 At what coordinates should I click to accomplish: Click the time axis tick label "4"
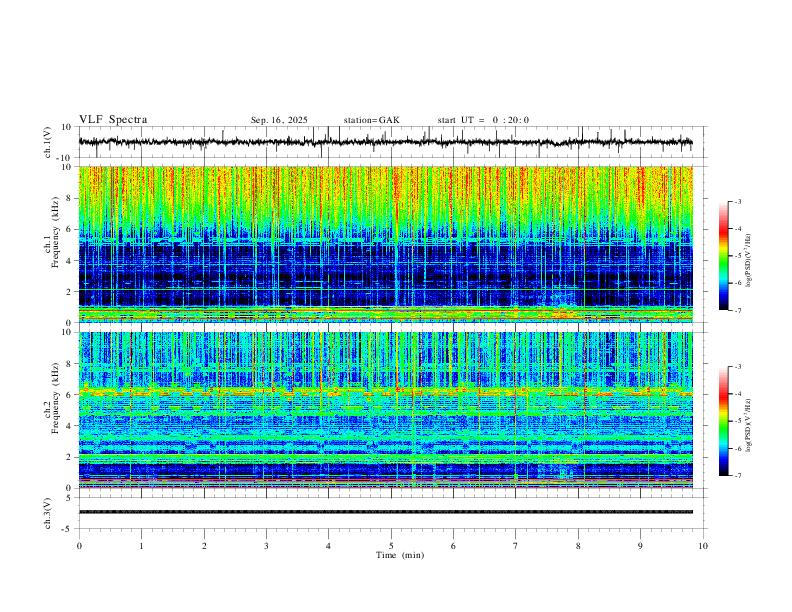click(328, 546)
